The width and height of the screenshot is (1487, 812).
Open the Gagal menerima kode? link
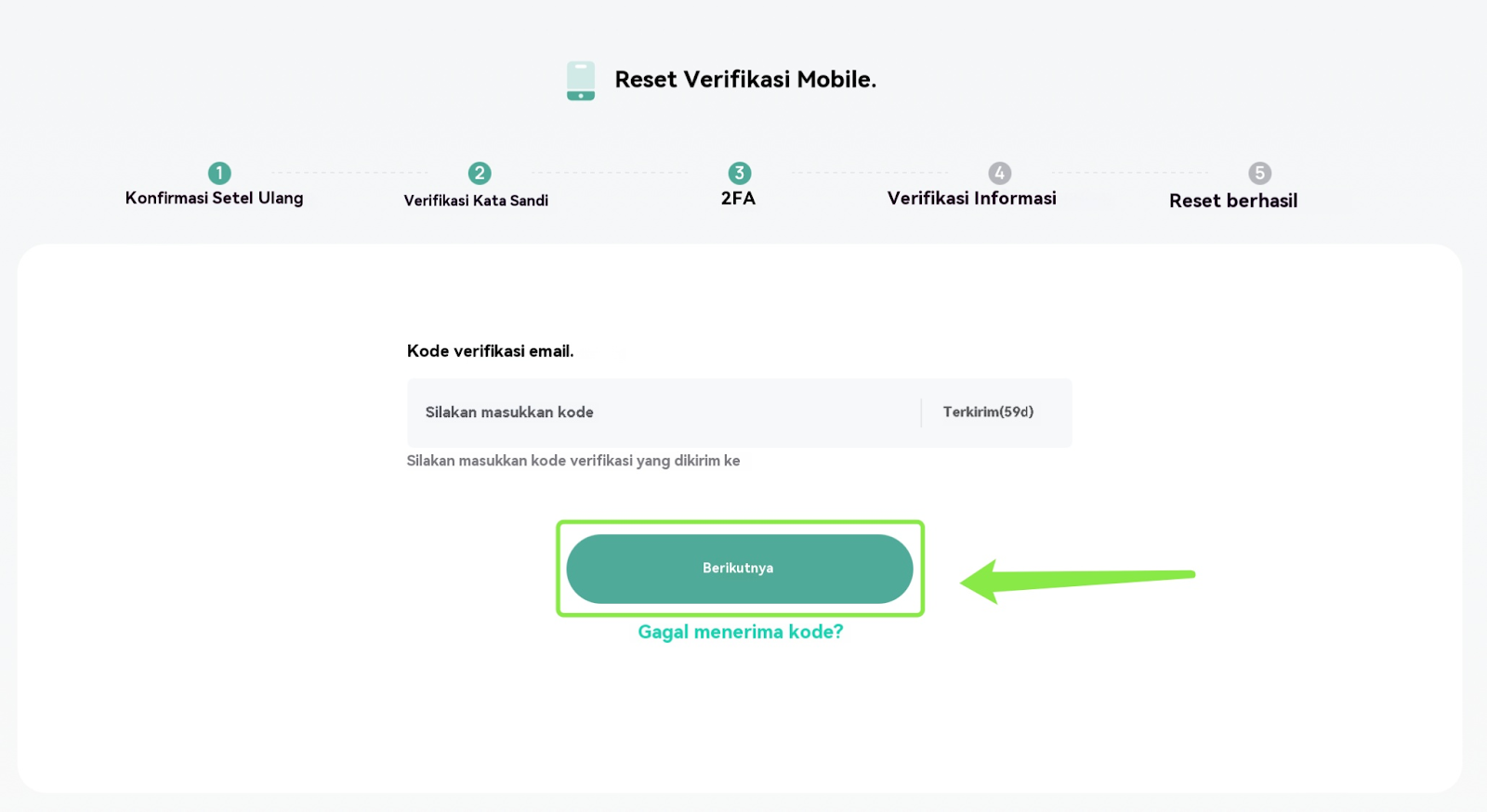tap(741, 632)
